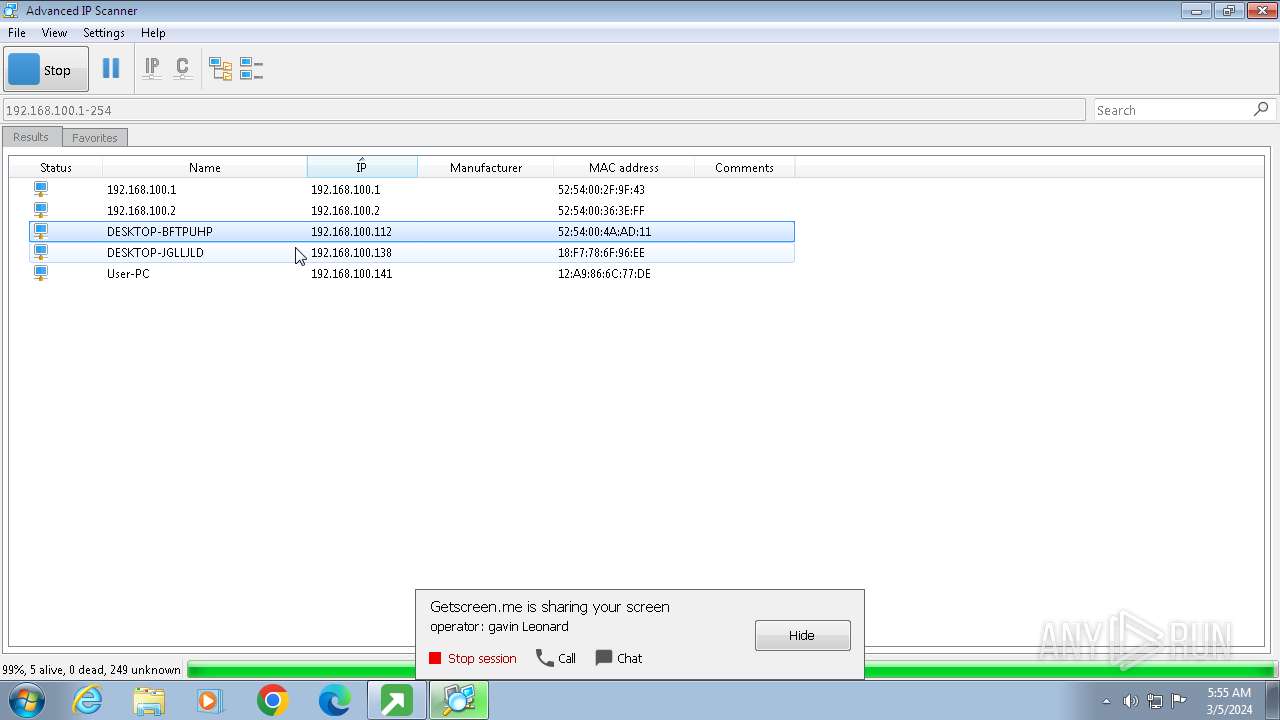Screen dimensions: 1280x720
Task: Click the C subnet class toolbar icon
Action: coord(182,69)
